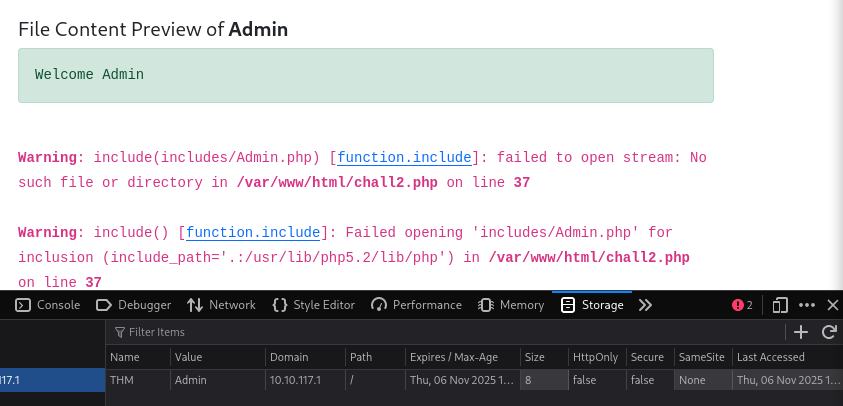Click the cookie expiry date cell
Viewport: 843px width, 406px height.
coord(463,380)
